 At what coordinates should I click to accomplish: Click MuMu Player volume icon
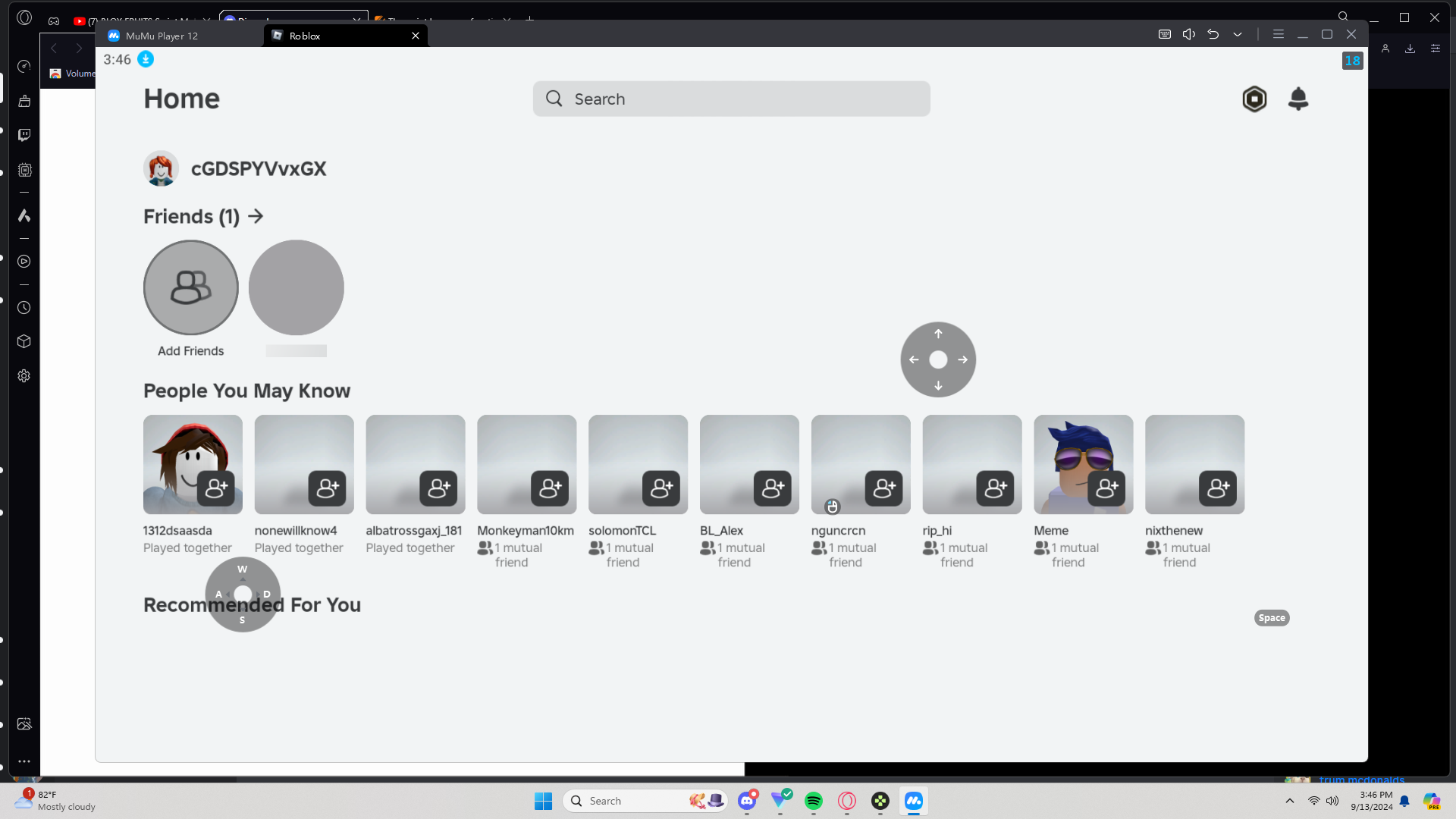click(x=1189, y=34)
